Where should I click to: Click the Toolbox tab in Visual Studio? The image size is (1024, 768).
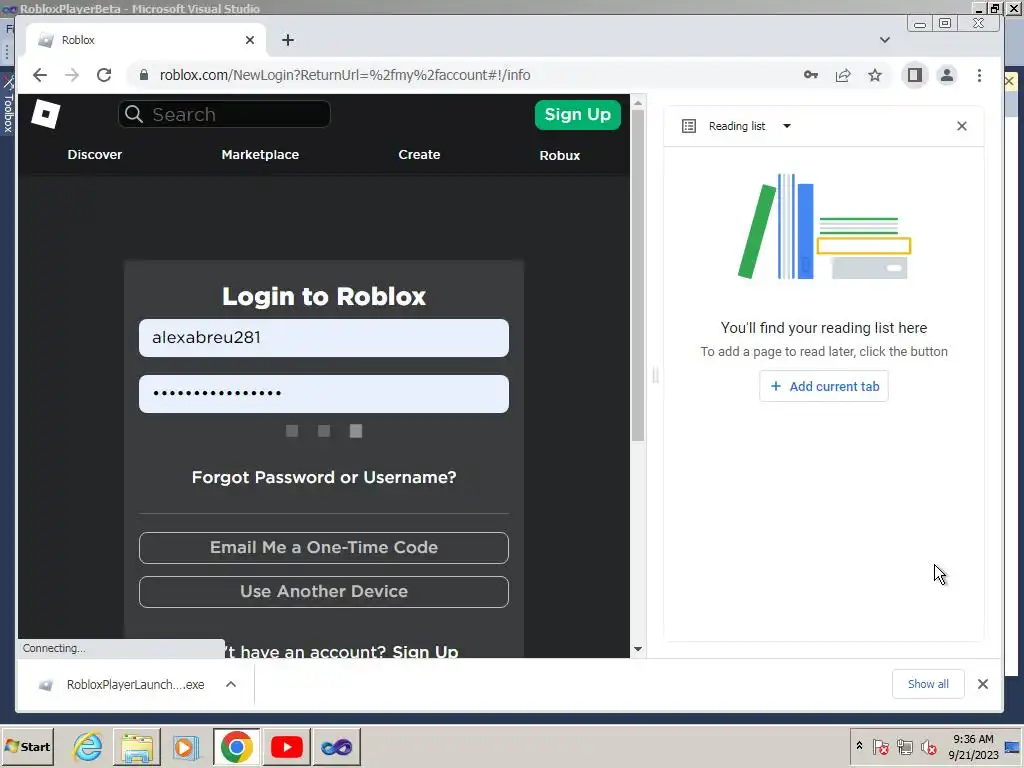click(8, 104)
